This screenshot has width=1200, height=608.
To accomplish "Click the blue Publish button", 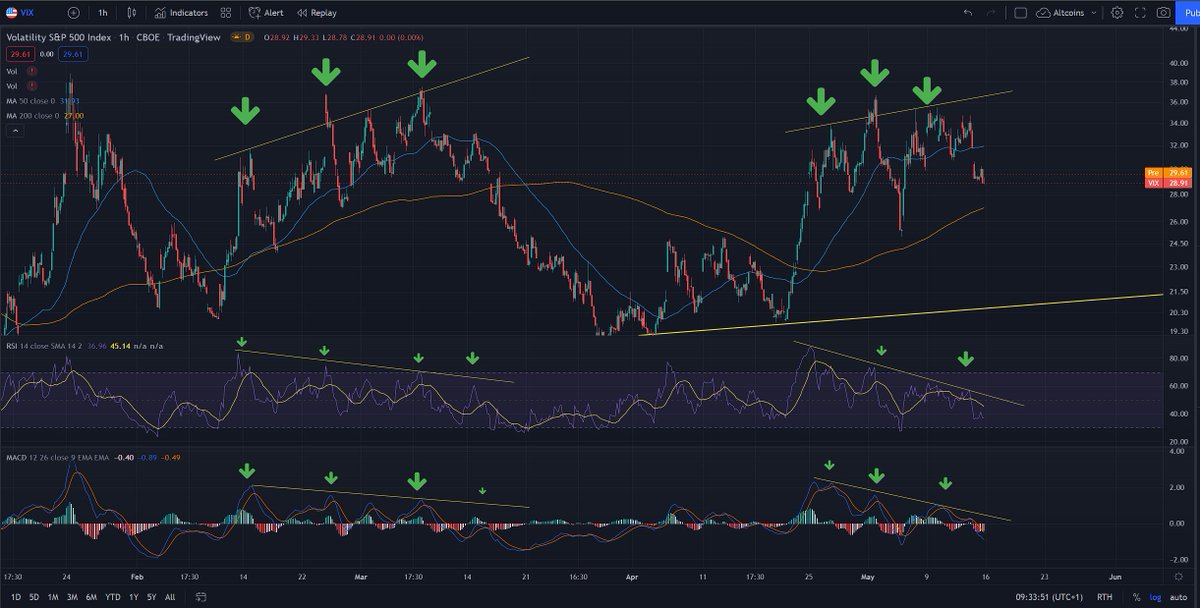I will pos(1190,13).
